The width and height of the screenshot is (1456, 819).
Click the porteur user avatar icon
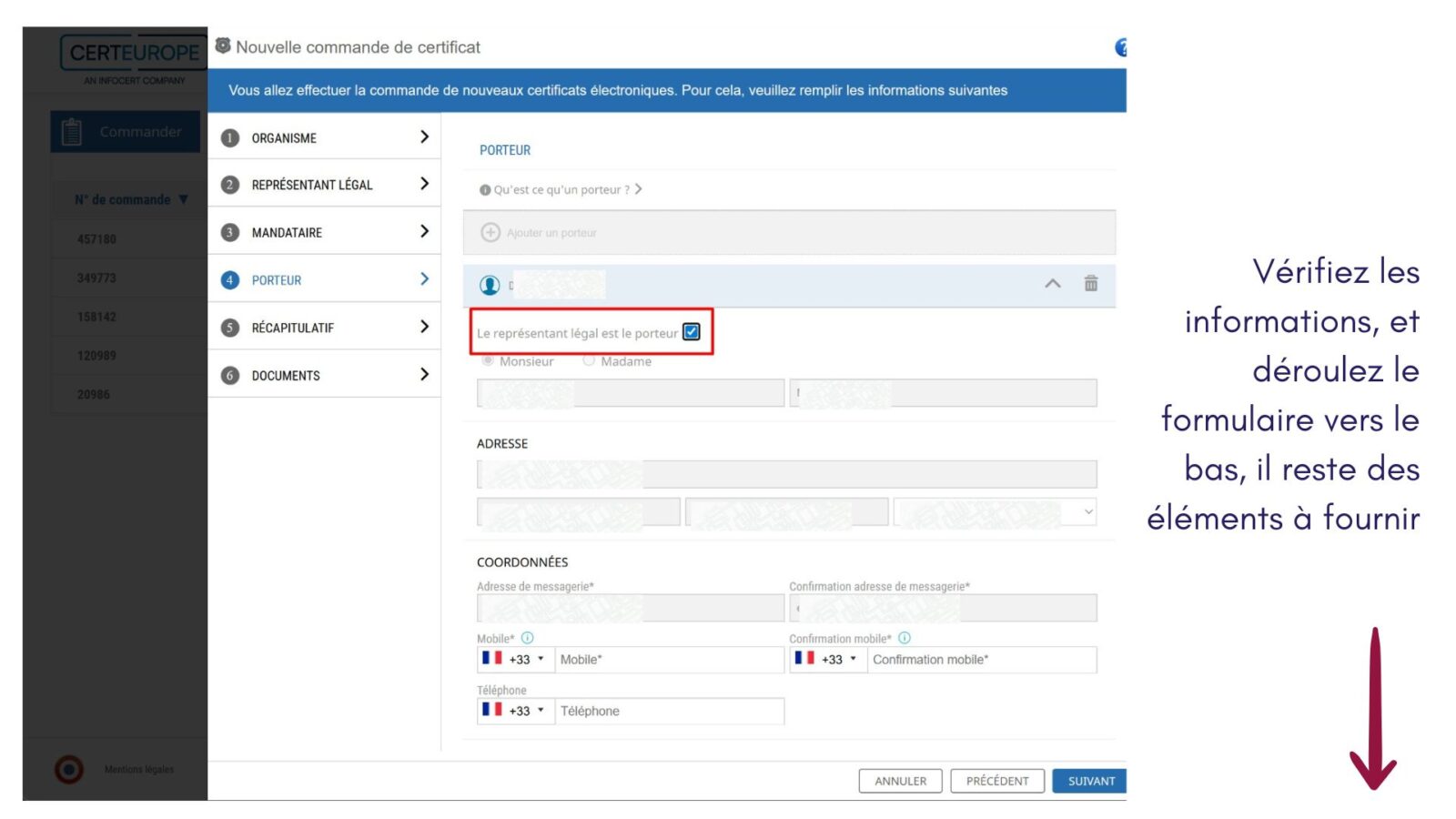point(490,286)
